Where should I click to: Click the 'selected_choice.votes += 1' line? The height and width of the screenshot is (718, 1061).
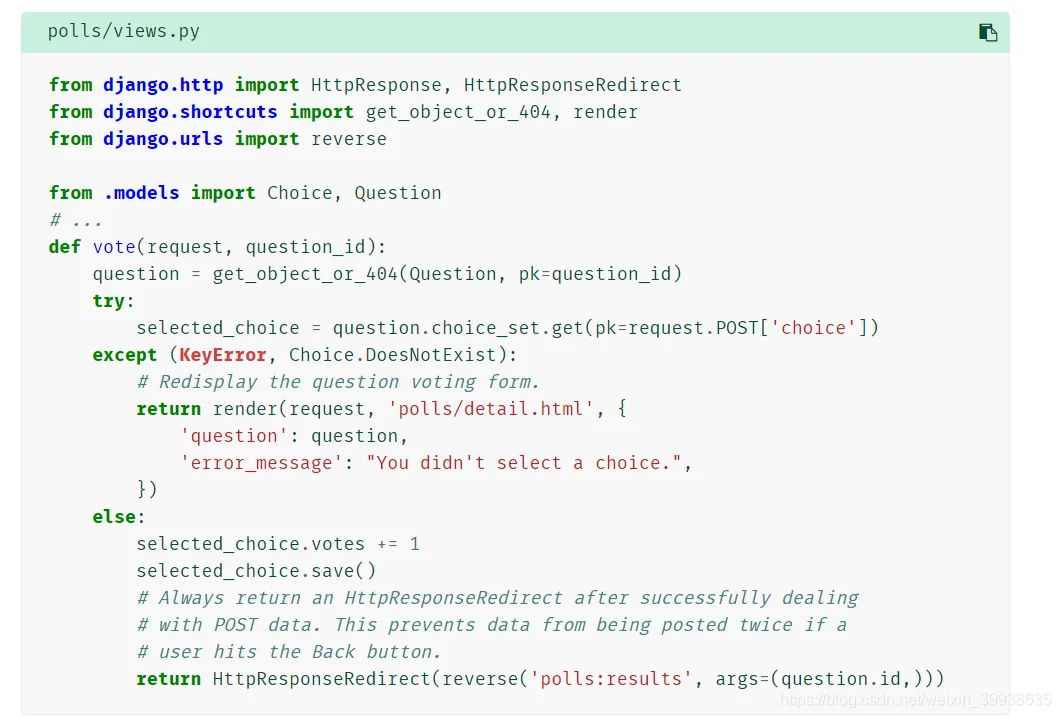277,545
